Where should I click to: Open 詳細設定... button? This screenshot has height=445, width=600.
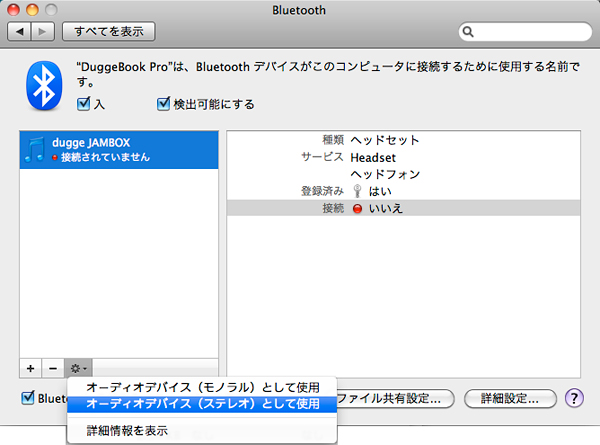tap(510, 399)
